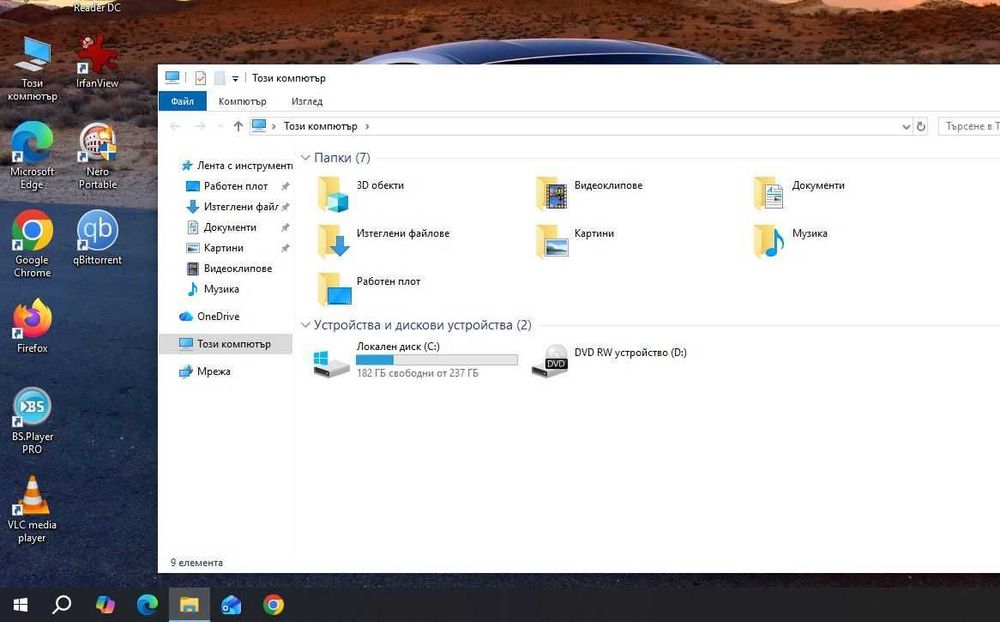Image resolution: width=1000 pixels, height=622 pixels.
Task: Click the New folder icon in title bar
Action: (x=219, y=78)
